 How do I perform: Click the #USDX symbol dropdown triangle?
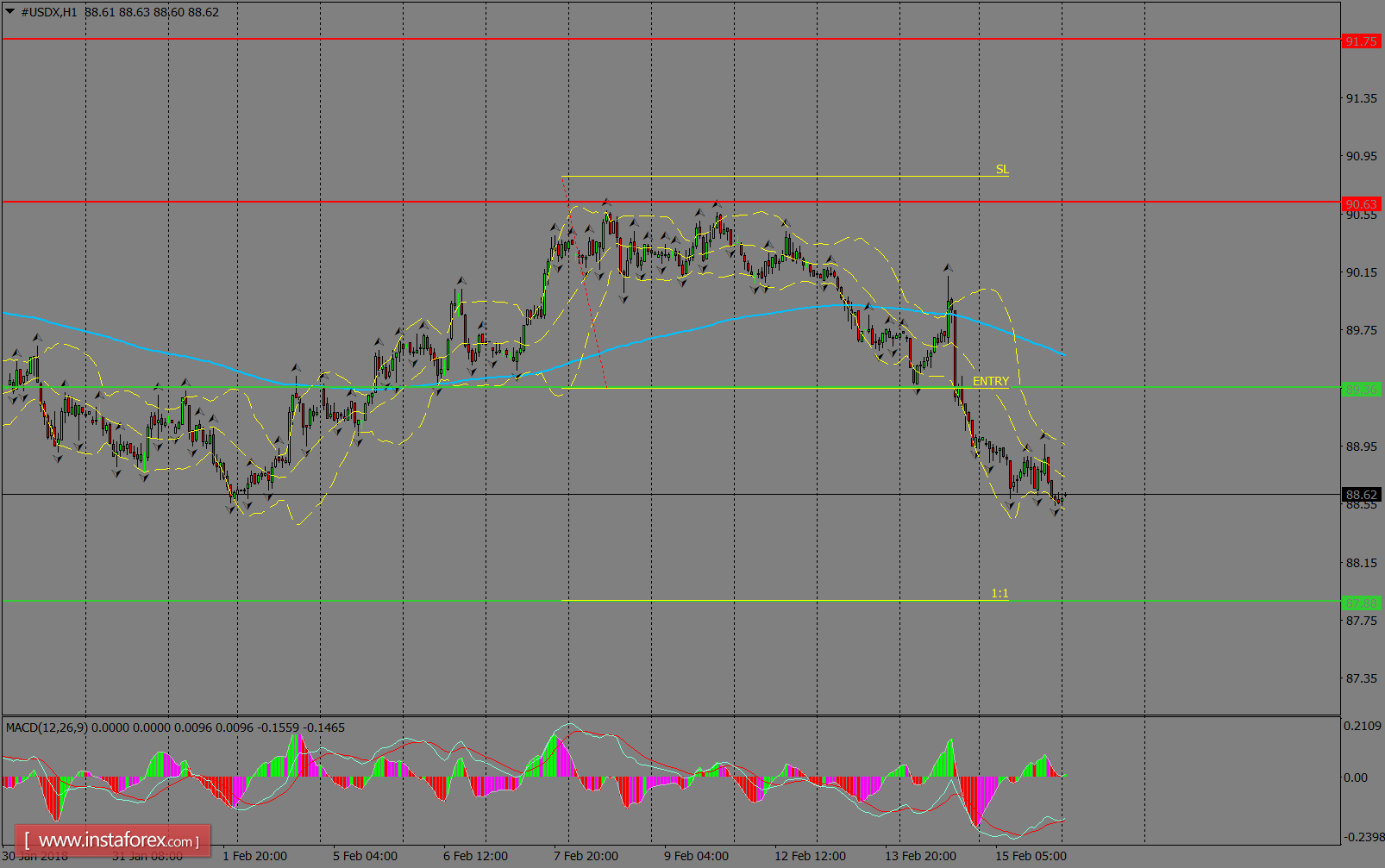click(10, 12)
